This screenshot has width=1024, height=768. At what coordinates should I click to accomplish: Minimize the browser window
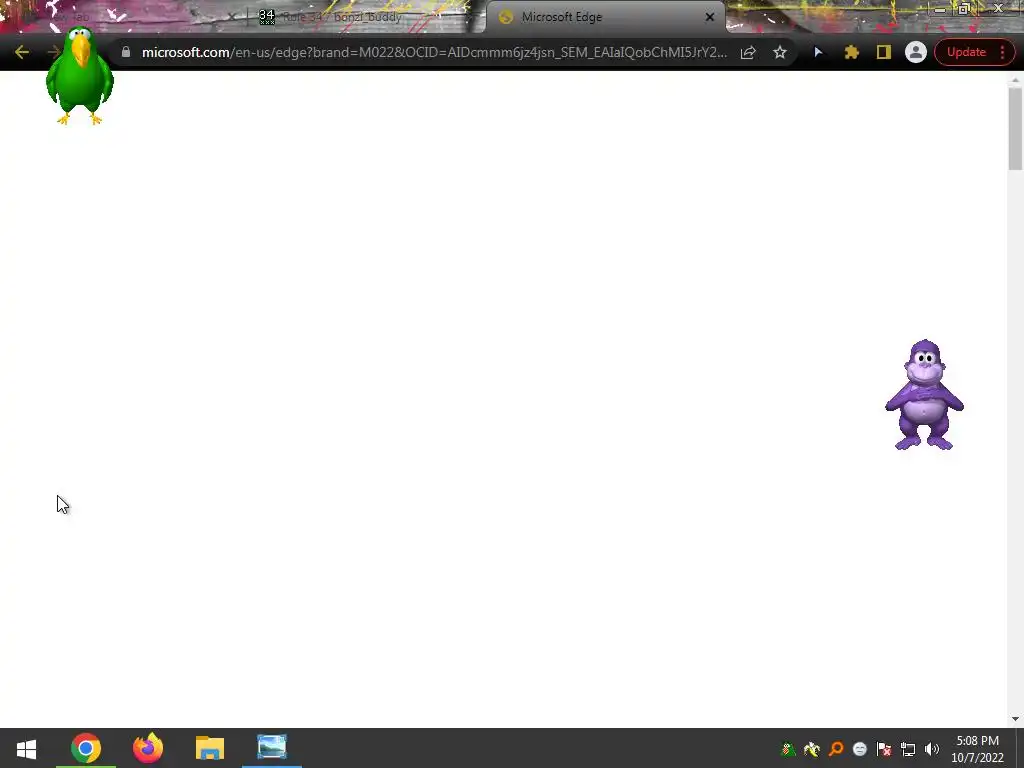point(940,9)
